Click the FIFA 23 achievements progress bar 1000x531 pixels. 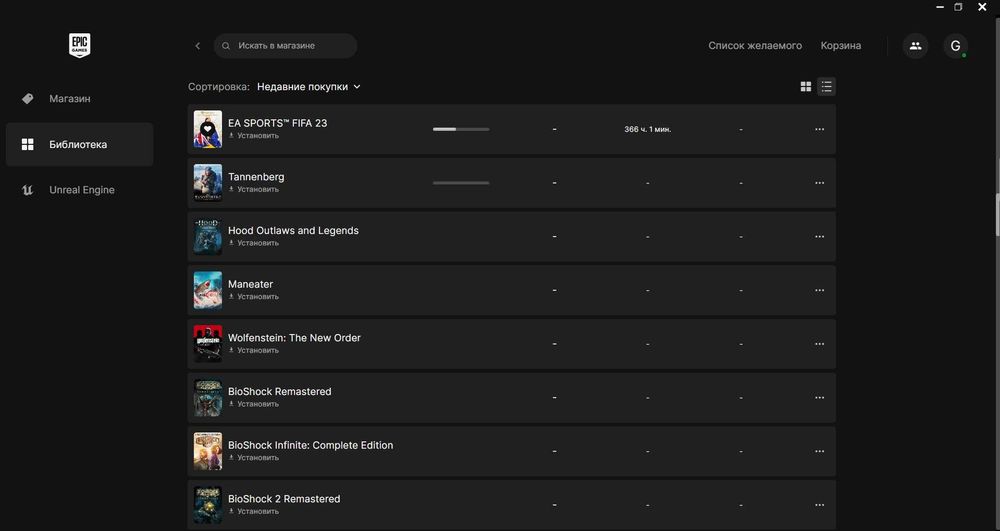pyautogui.click(x=461, y=129)
